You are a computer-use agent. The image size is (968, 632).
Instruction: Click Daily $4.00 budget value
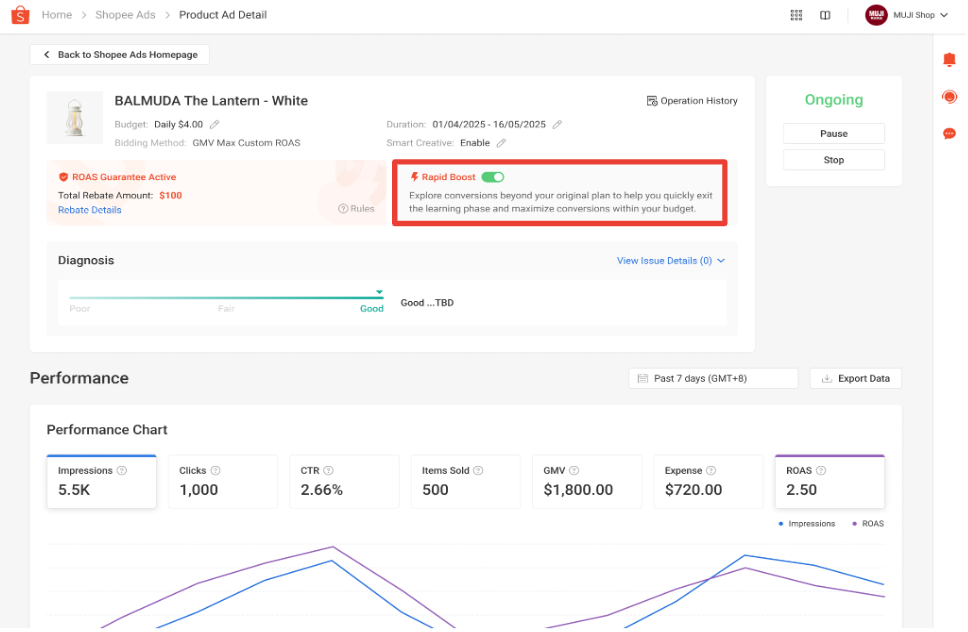(x=178, y=125)
